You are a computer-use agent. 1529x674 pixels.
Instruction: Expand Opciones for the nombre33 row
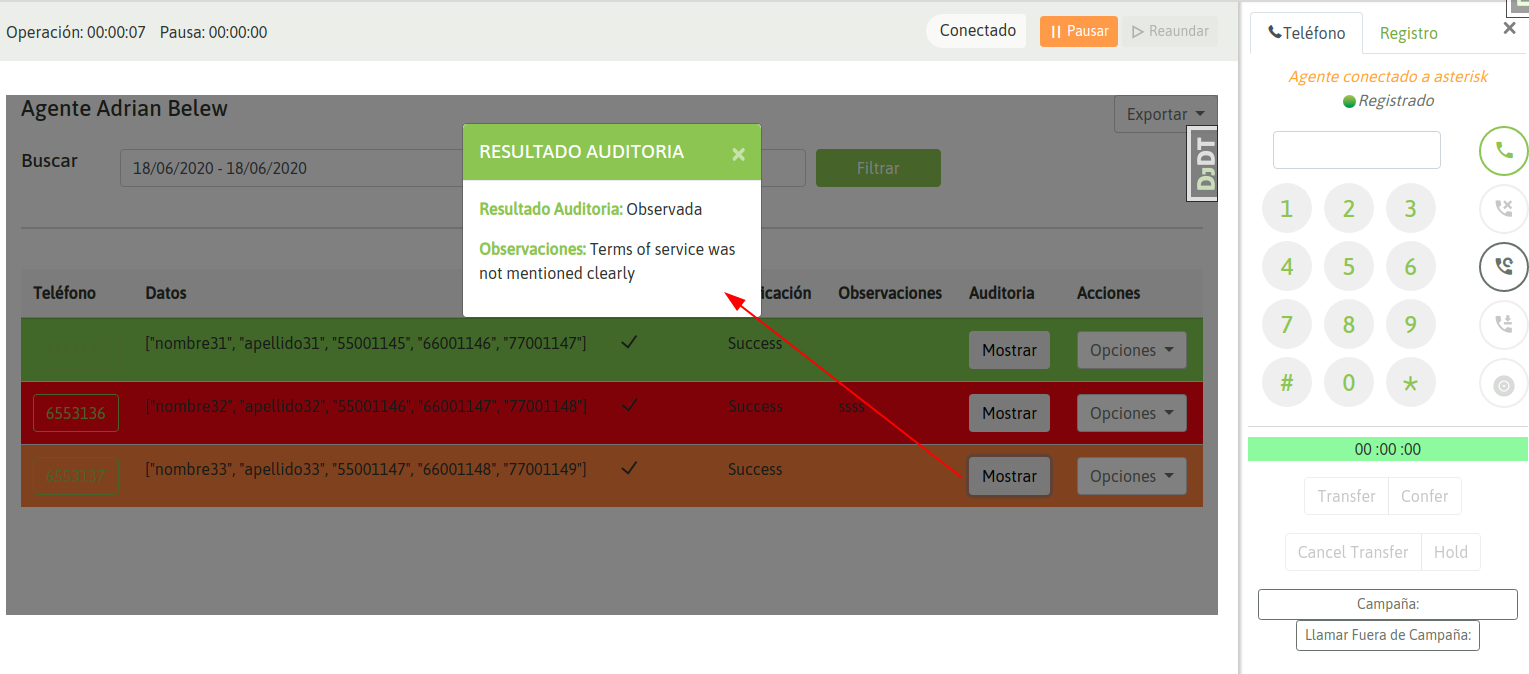click(x=1131, y=477)
